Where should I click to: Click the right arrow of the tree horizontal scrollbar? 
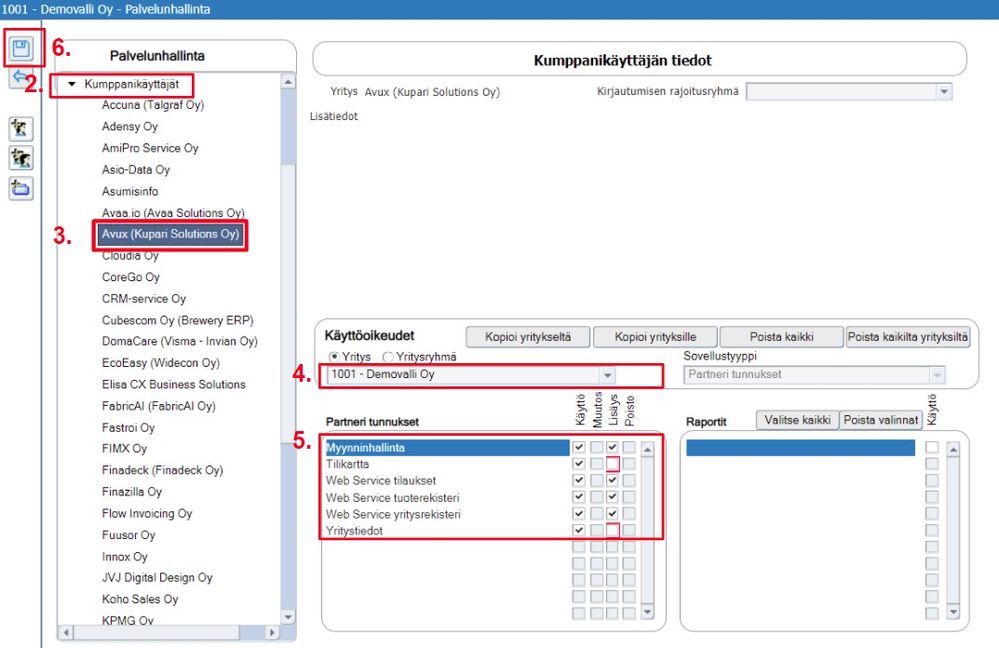coord(272,633)
